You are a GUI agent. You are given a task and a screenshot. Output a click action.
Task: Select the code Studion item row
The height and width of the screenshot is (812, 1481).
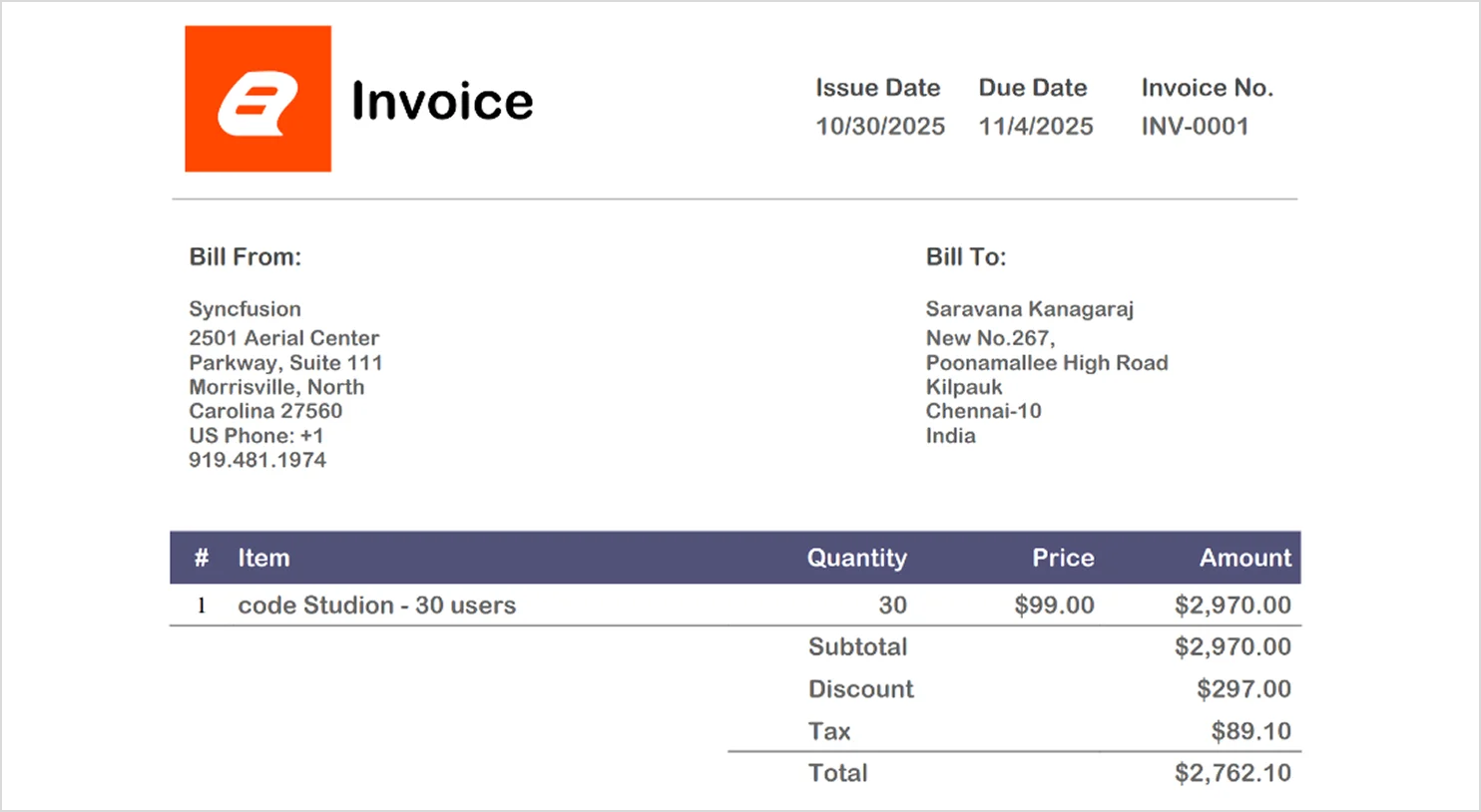pos(376,606)
